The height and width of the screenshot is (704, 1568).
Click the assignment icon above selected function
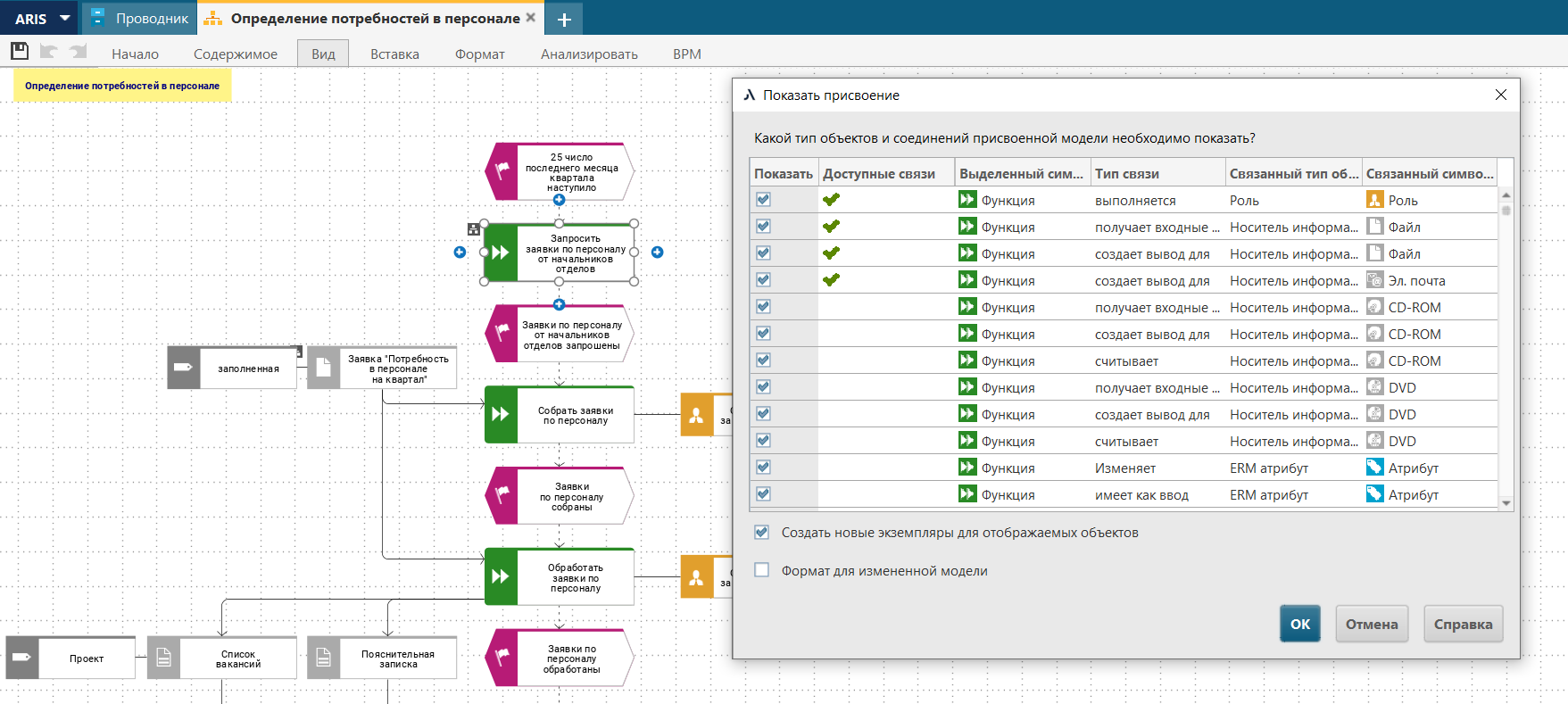click(x=474, y=229)
